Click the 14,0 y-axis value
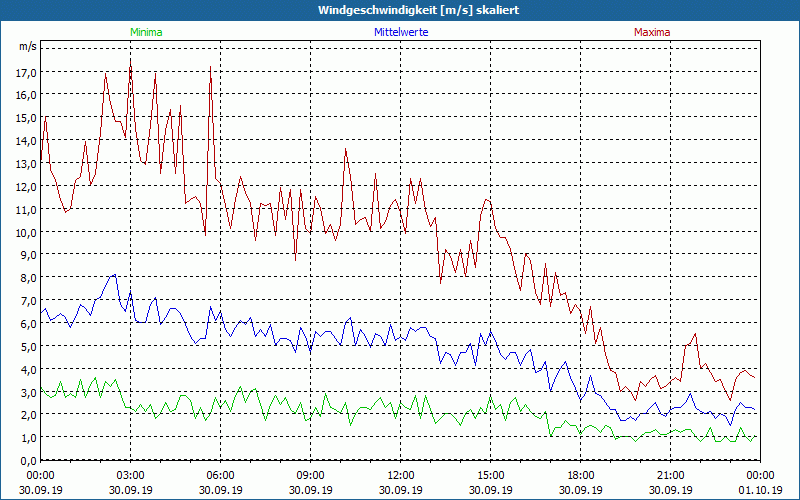Image resolution: width=800 pixels, height=500 pixels. pyautogui.click(x=27, y=141)
